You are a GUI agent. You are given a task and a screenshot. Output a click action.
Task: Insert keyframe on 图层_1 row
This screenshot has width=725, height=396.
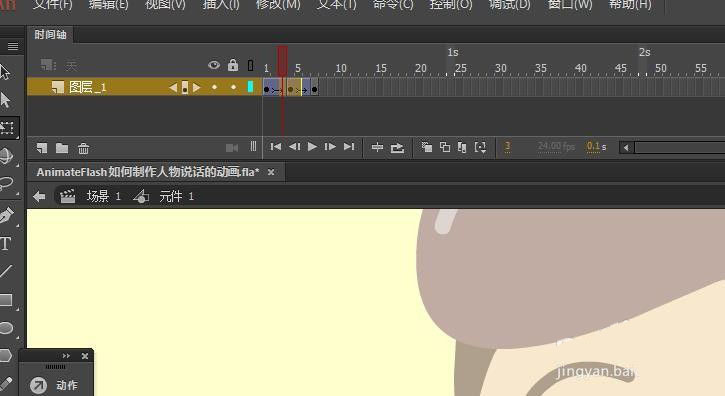[x=184, y=87]
